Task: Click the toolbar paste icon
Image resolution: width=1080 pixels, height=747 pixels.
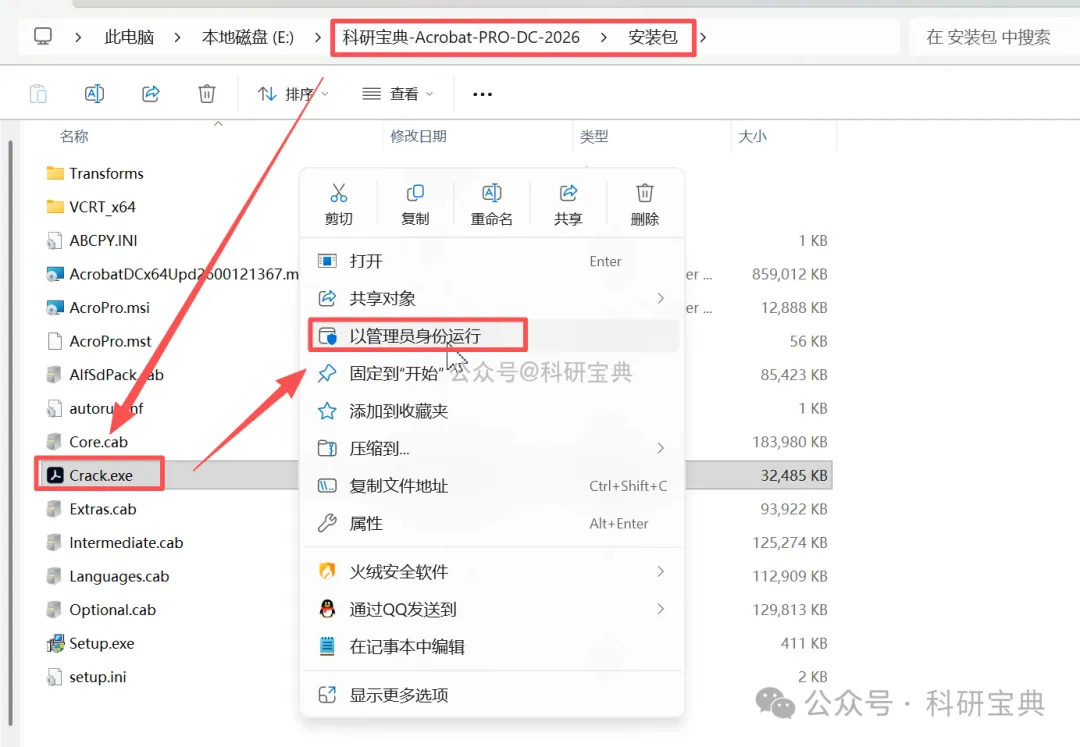Action: [x=38, y=94]
